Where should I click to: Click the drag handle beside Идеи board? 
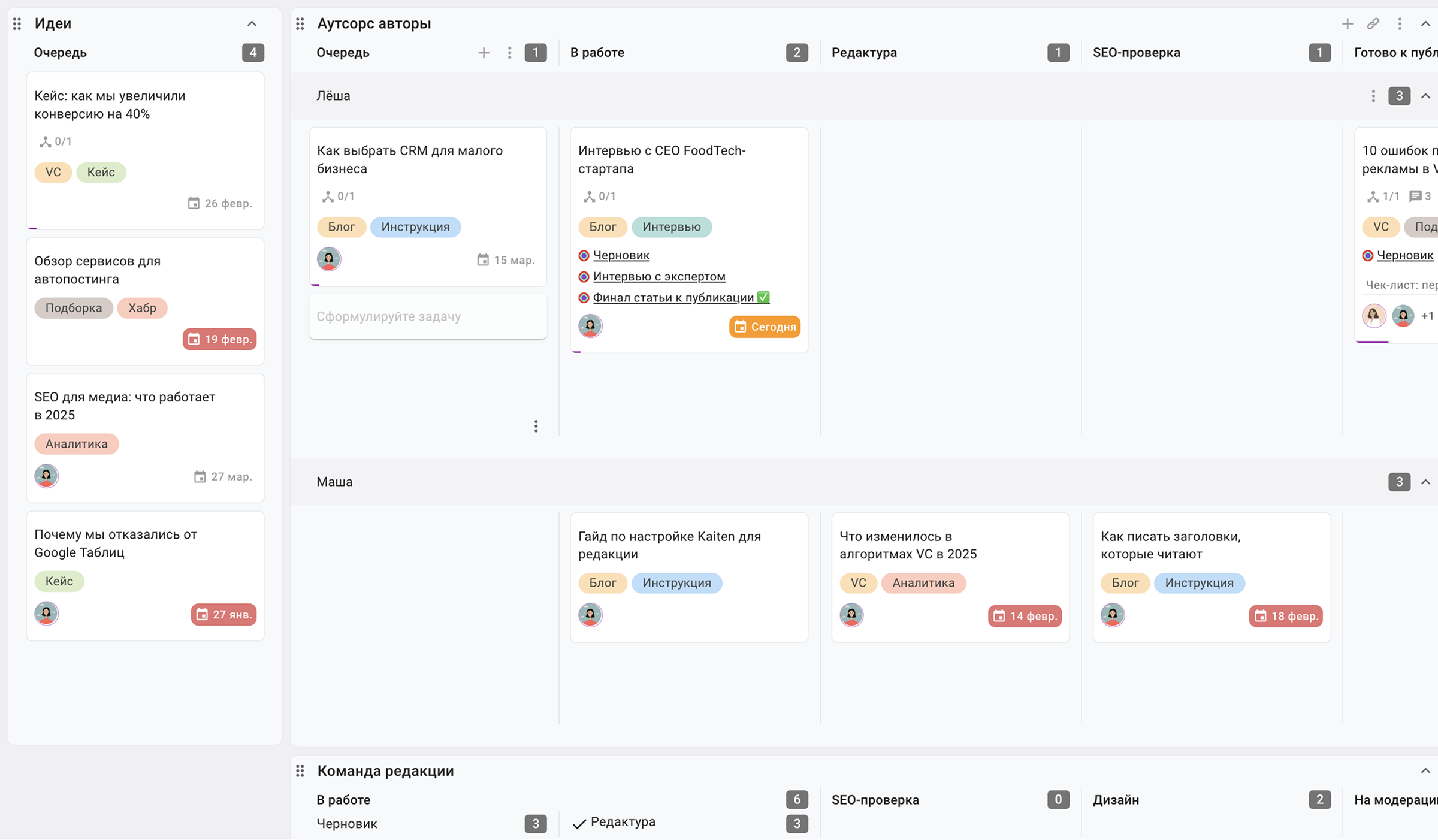pyautogui.click(x=17, y=23)
